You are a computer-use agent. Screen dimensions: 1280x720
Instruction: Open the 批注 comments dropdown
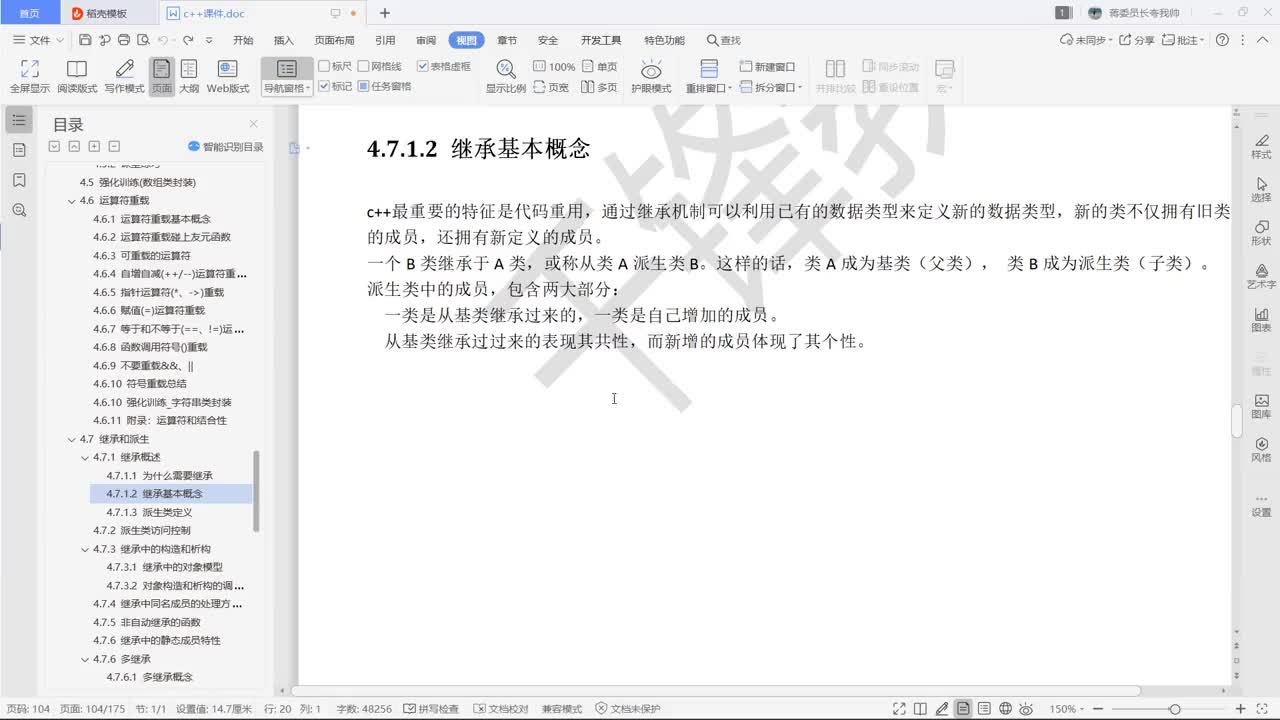coord(1185,40)
